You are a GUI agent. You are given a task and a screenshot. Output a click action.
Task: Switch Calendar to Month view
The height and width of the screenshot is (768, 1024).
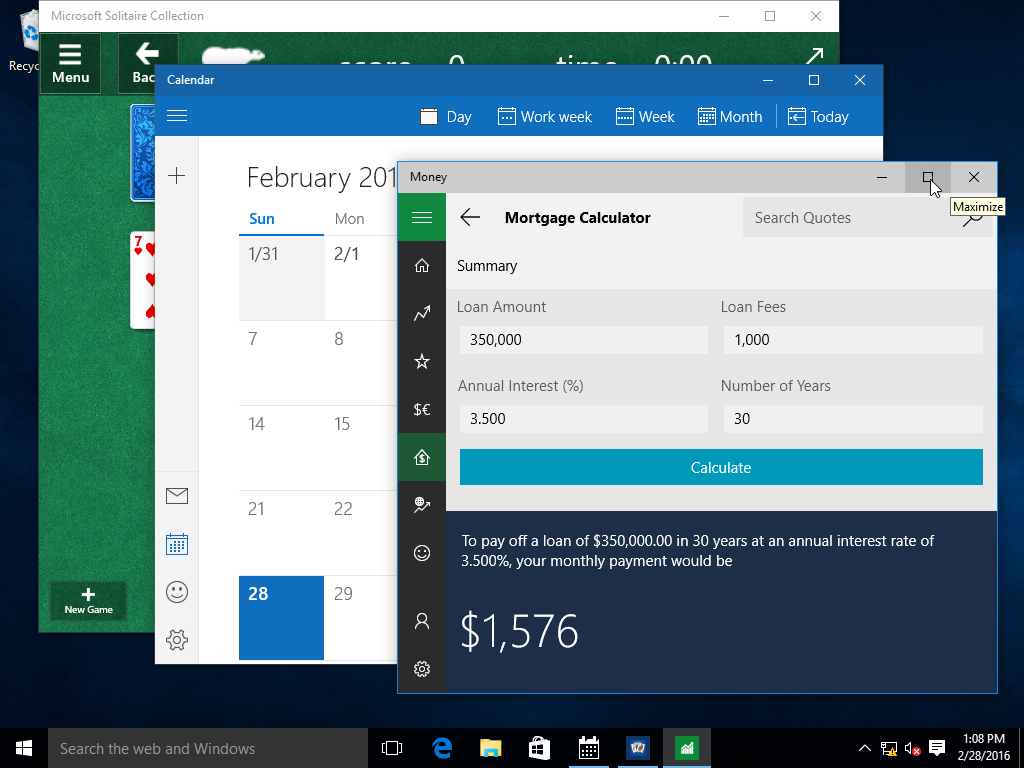point(730,117)
